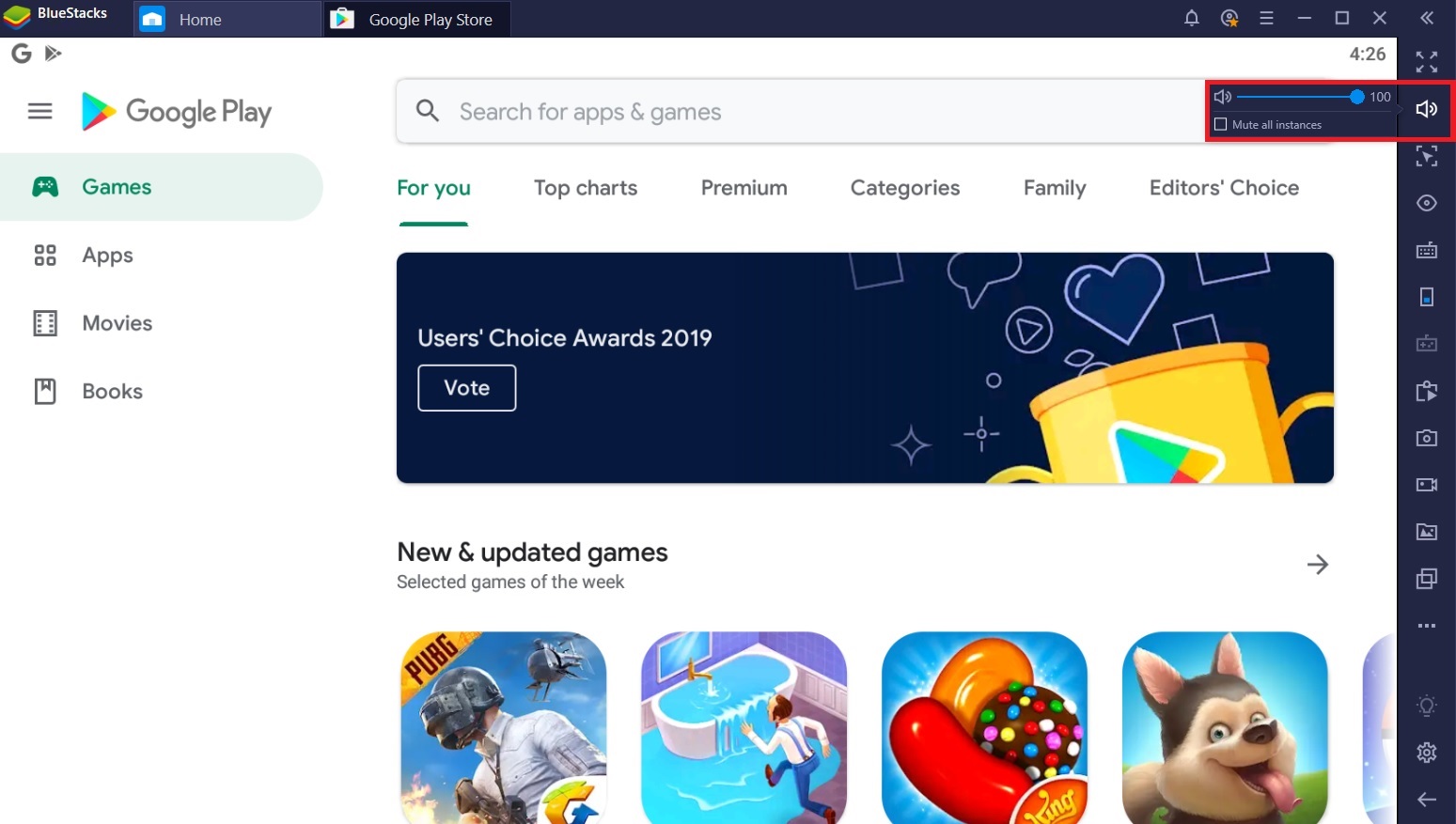Enable Mute all instances checkbox
Viewport: 1456px width, 824px height.
pyautogui.click(x=1221, y=124)
